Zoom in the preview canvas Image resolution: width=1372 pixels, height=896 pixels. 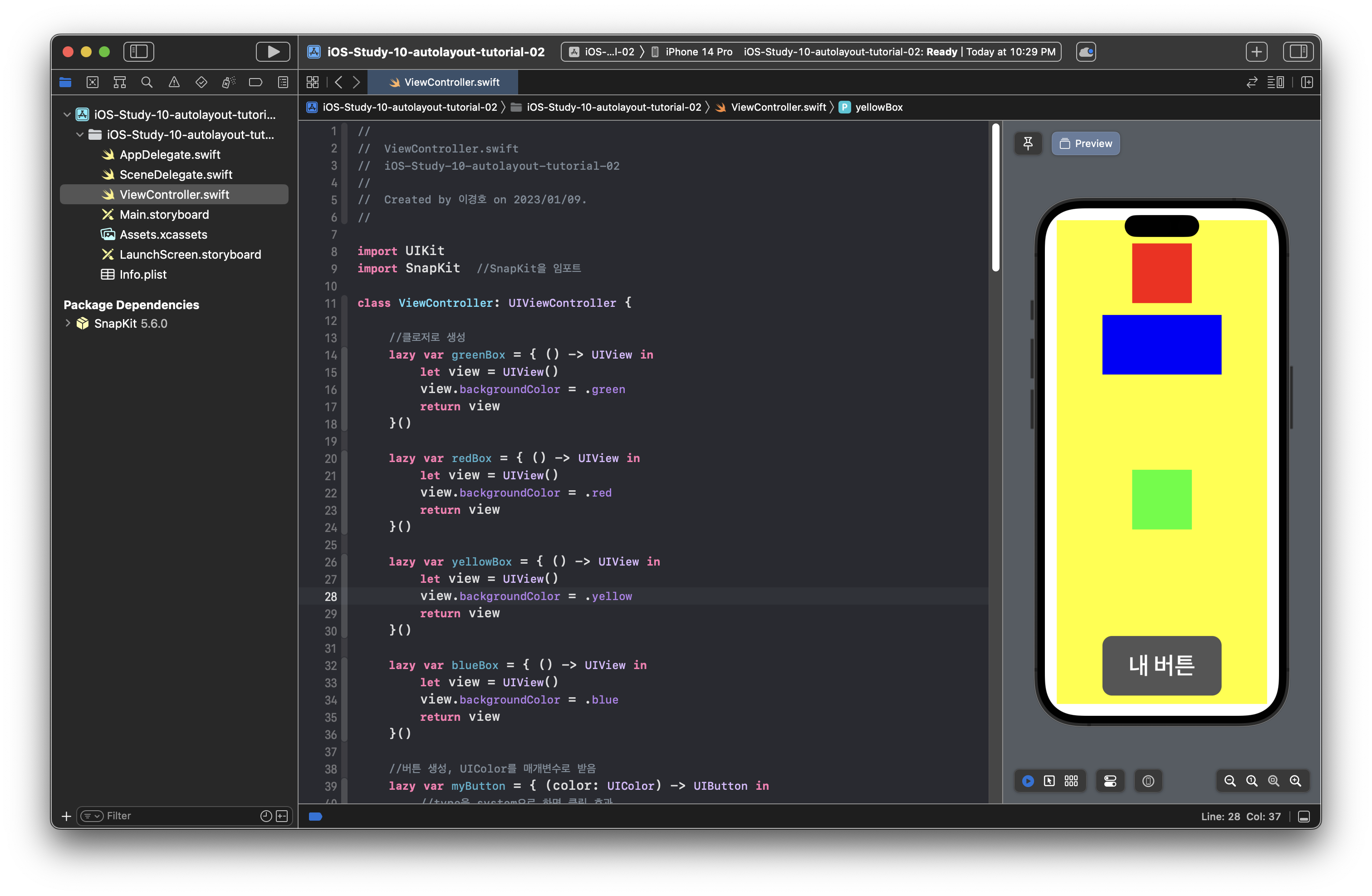click(x=1295, y=781)
